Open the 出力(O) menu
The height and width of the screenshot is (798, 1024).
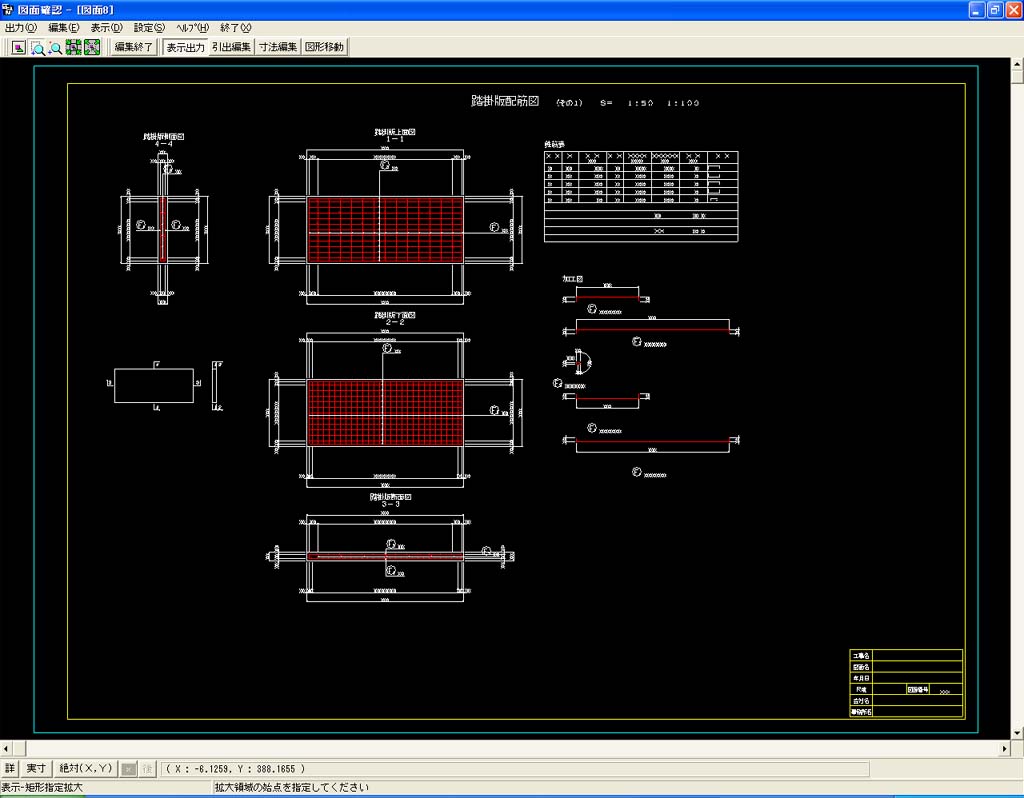click(x=21, y=28)
